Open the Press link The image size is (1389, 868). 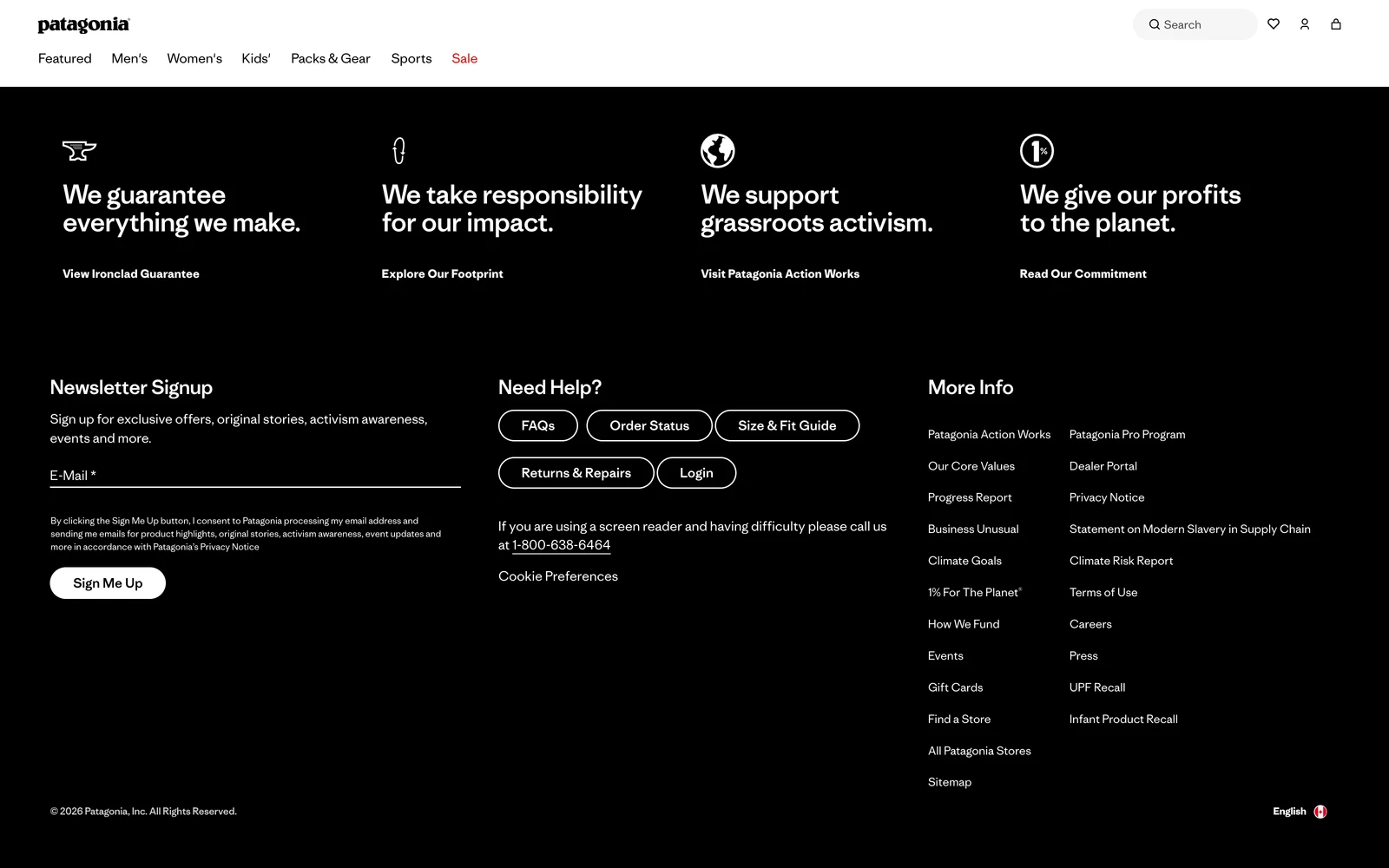pyautogui.click(x=1083, y=655)
